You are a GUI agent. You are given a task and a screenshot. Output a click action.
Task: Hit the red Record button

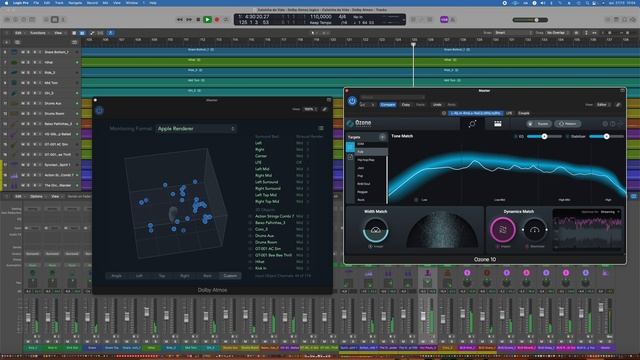click(217, 20)
